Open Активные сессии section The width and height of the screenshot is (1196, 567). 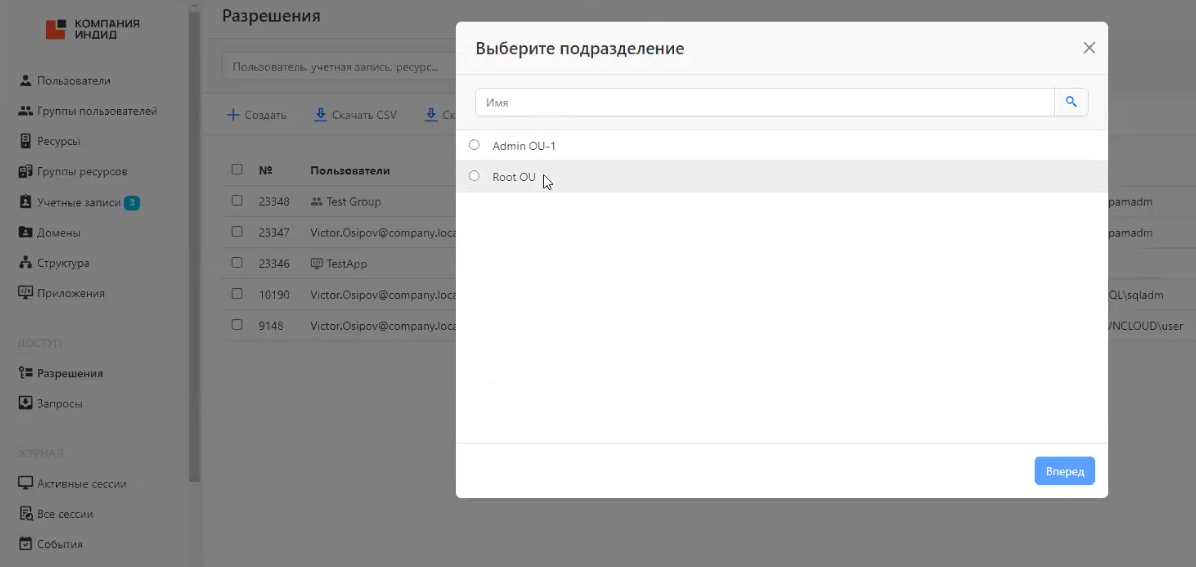click(81, 484)
